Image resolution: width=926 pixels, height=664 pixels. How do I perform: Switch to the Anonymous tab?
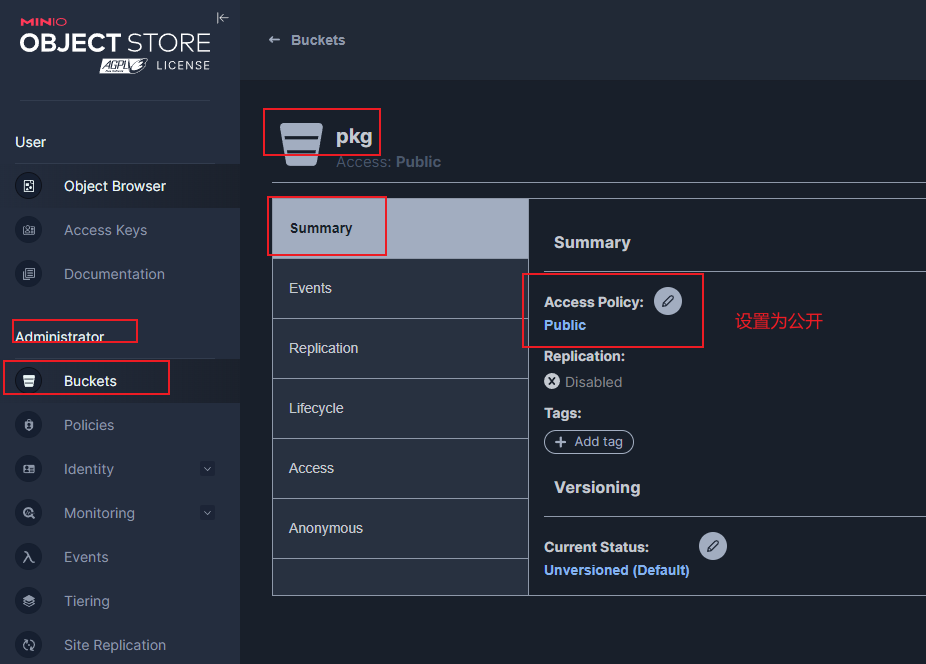(x=326, y=528)
